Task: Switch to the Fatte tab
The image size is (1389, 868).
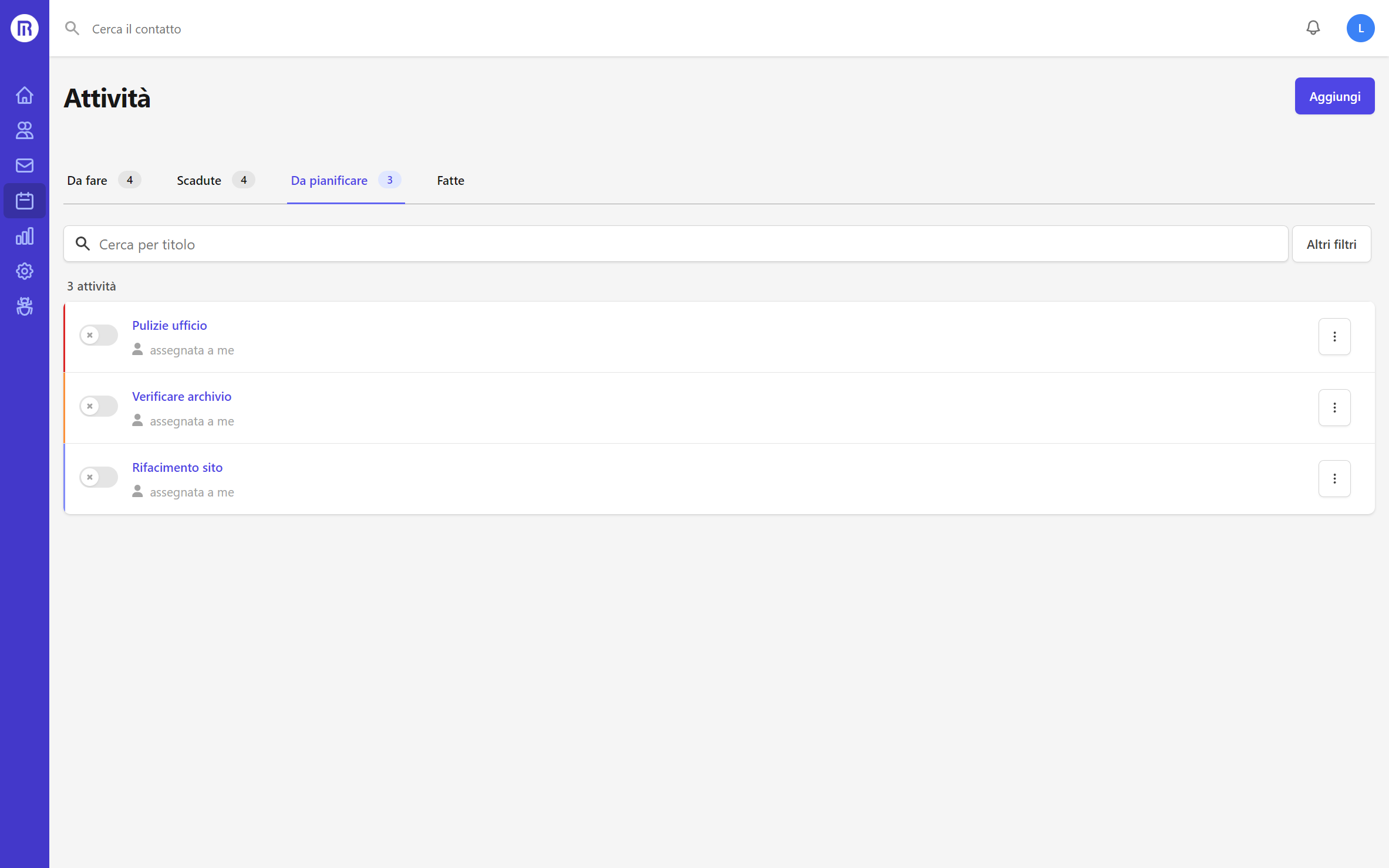Action: click(450, 180)
